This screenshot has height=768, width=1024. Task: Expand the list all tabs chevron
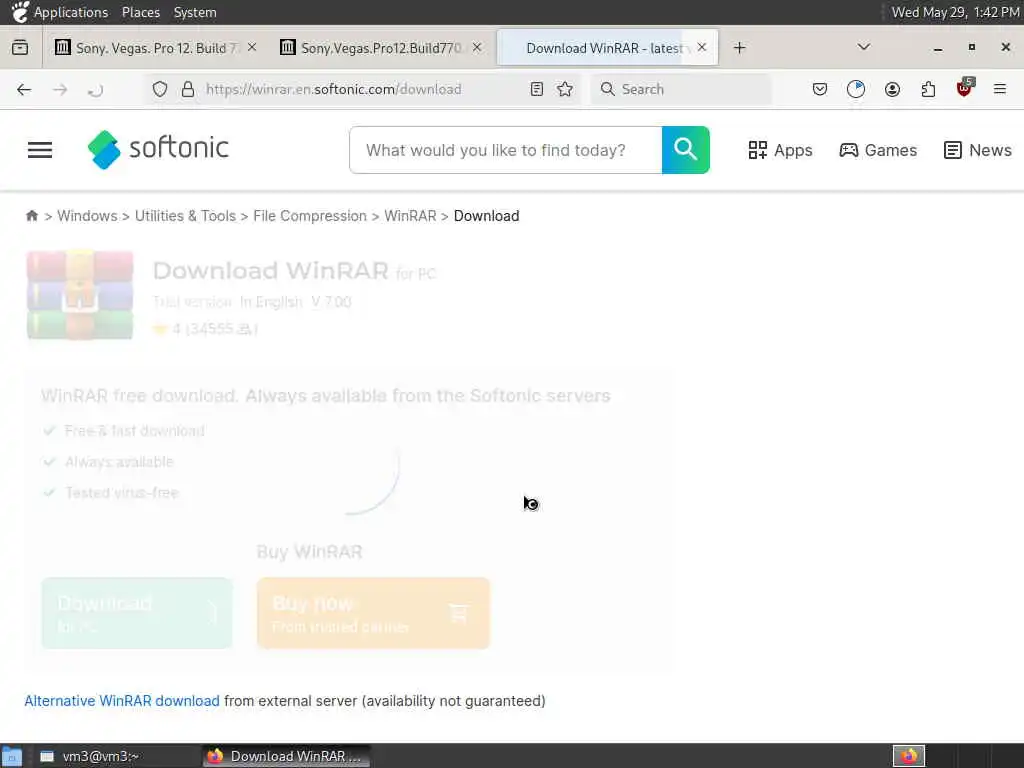864,47
